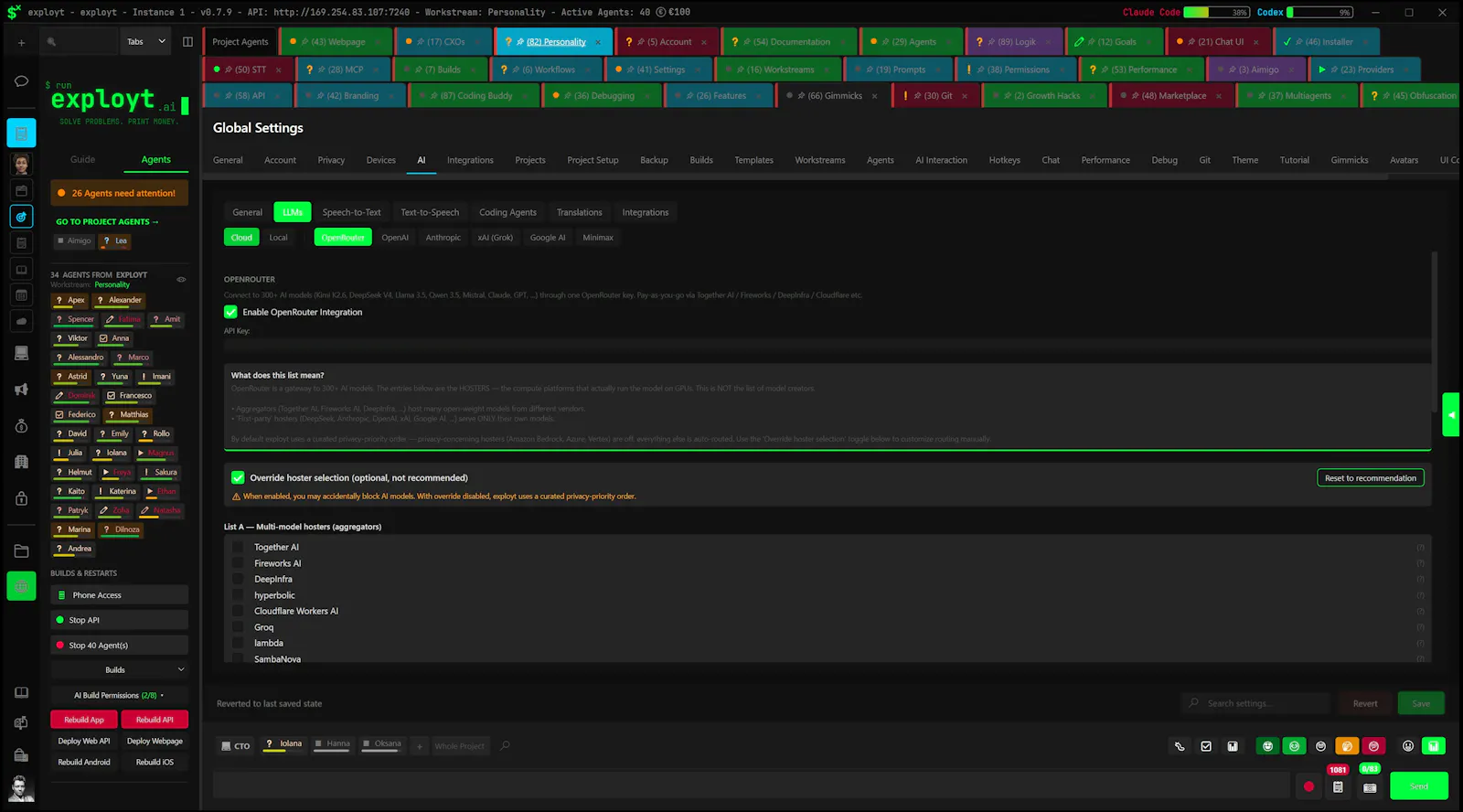Disable the Enable OpenRouter Integration checkbox

click(x=231, y=312)
